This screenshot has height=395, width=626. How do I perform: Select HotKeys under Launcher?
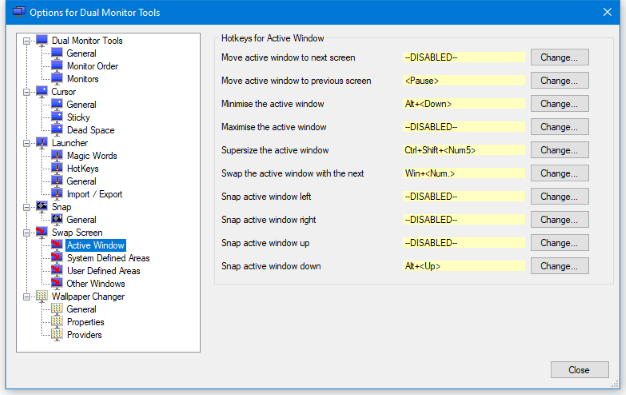(x=83, y=169)
